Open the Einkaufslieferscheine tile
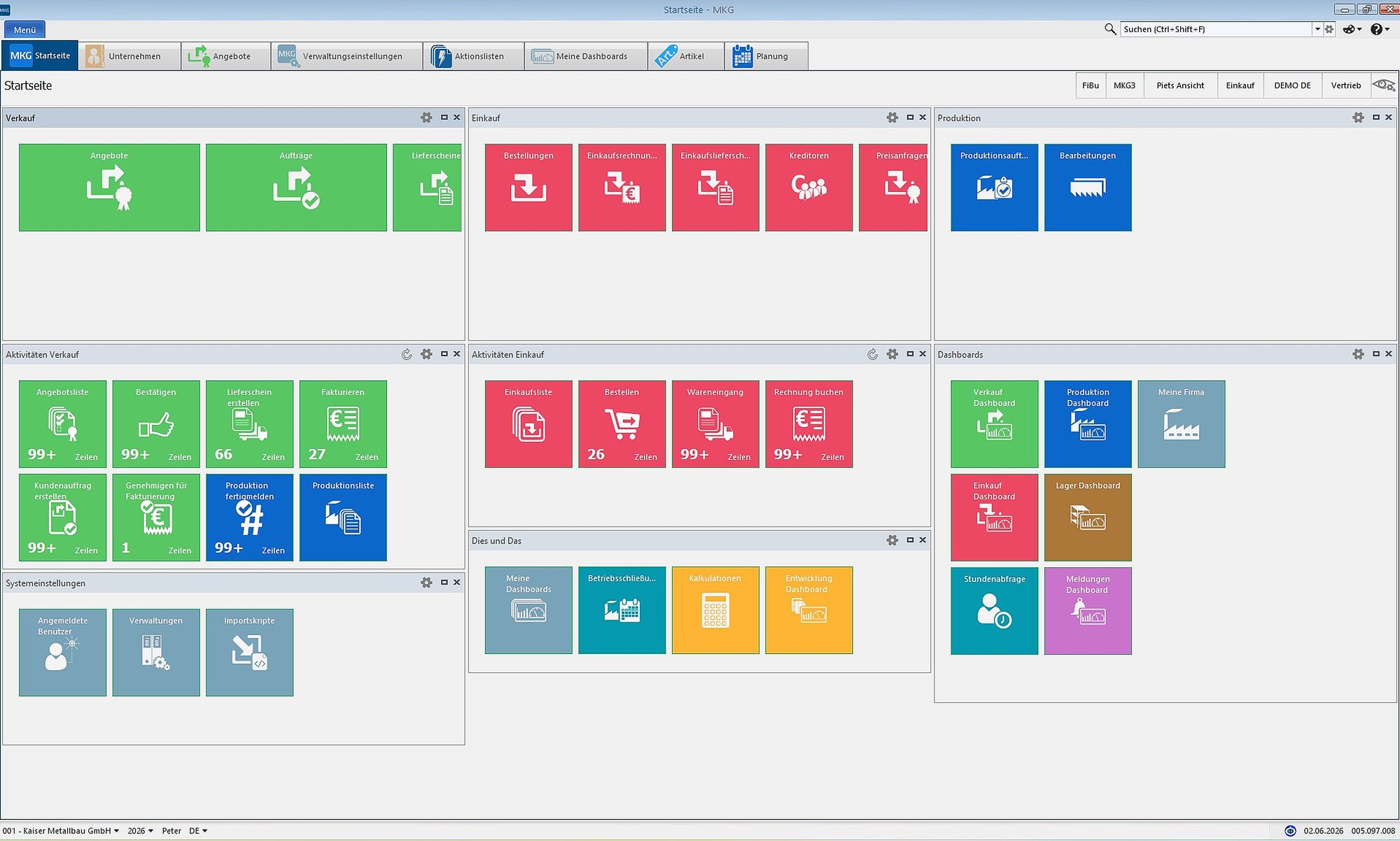Viewport: 1400px width, 841px height. click(715, 188)
